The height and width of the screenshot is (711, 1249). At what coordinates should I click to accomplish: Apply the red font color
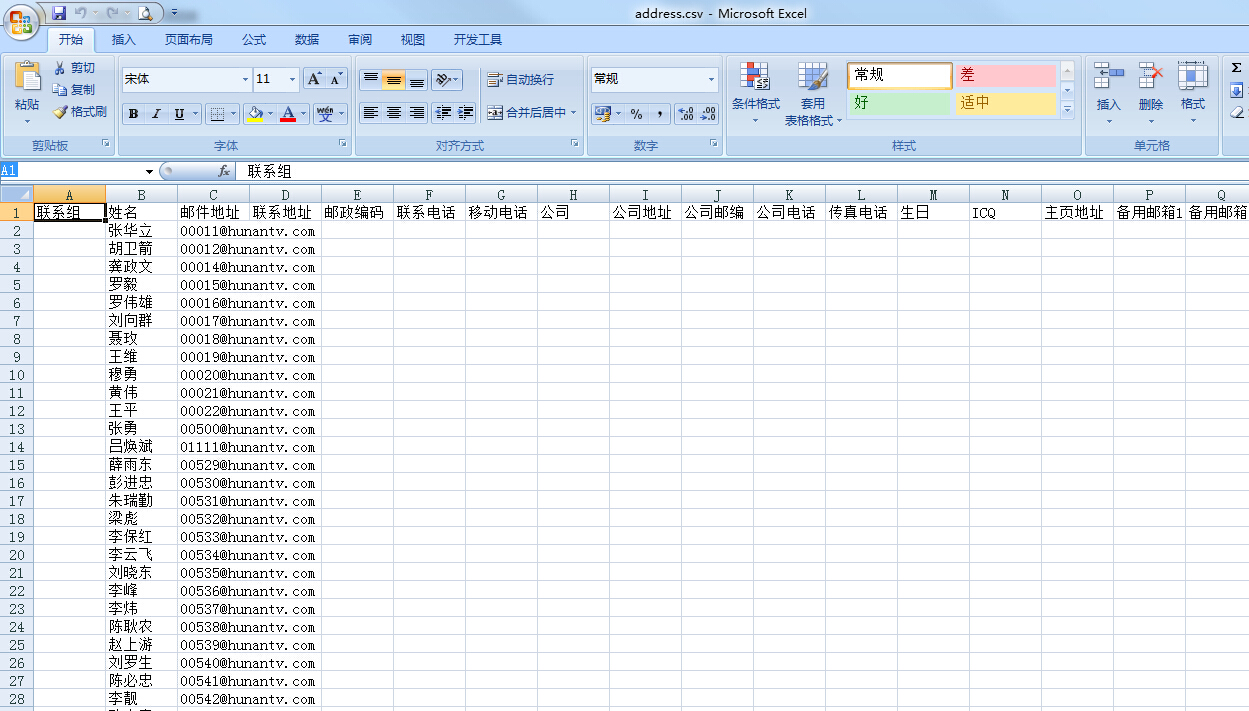289,114
